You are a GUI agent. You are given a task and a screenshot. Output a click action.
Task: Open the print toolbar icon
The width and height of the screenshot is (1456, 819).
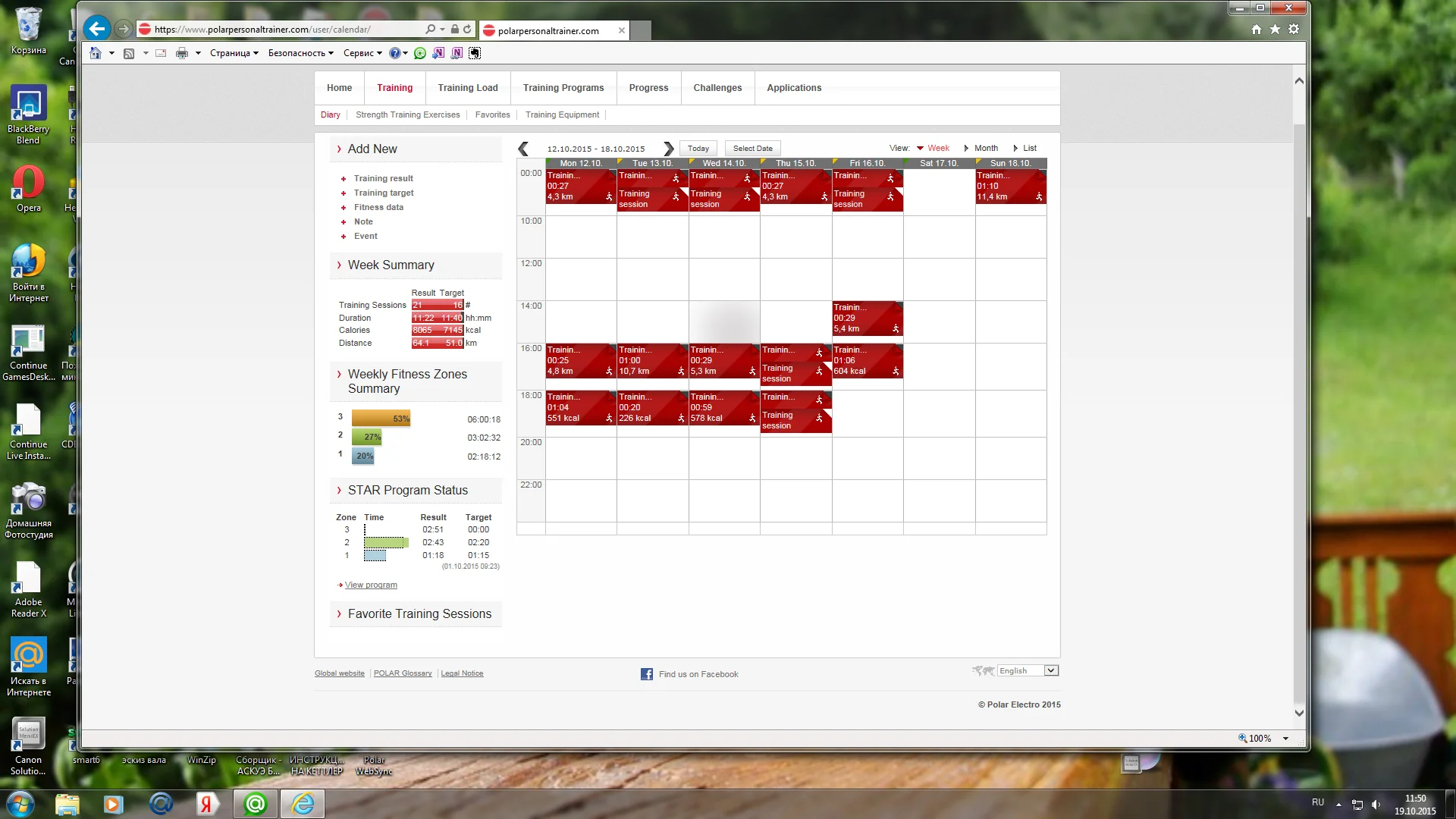181,53
